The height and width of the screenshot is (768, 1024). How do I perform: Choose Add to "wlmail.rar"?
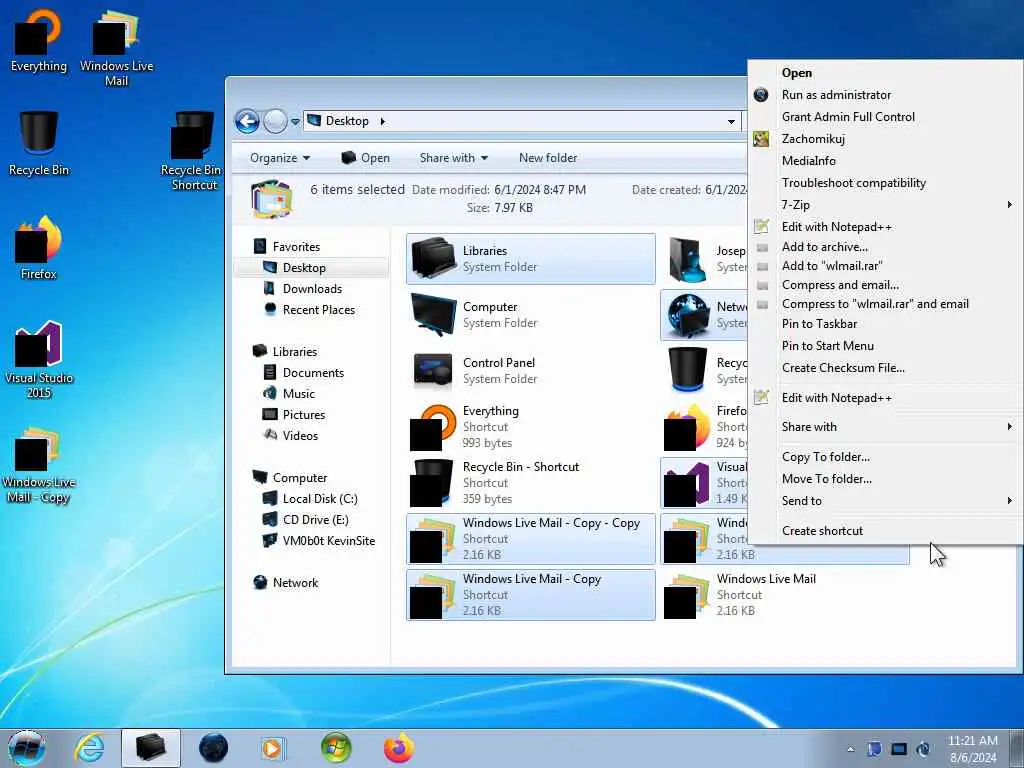coord(887,266)
